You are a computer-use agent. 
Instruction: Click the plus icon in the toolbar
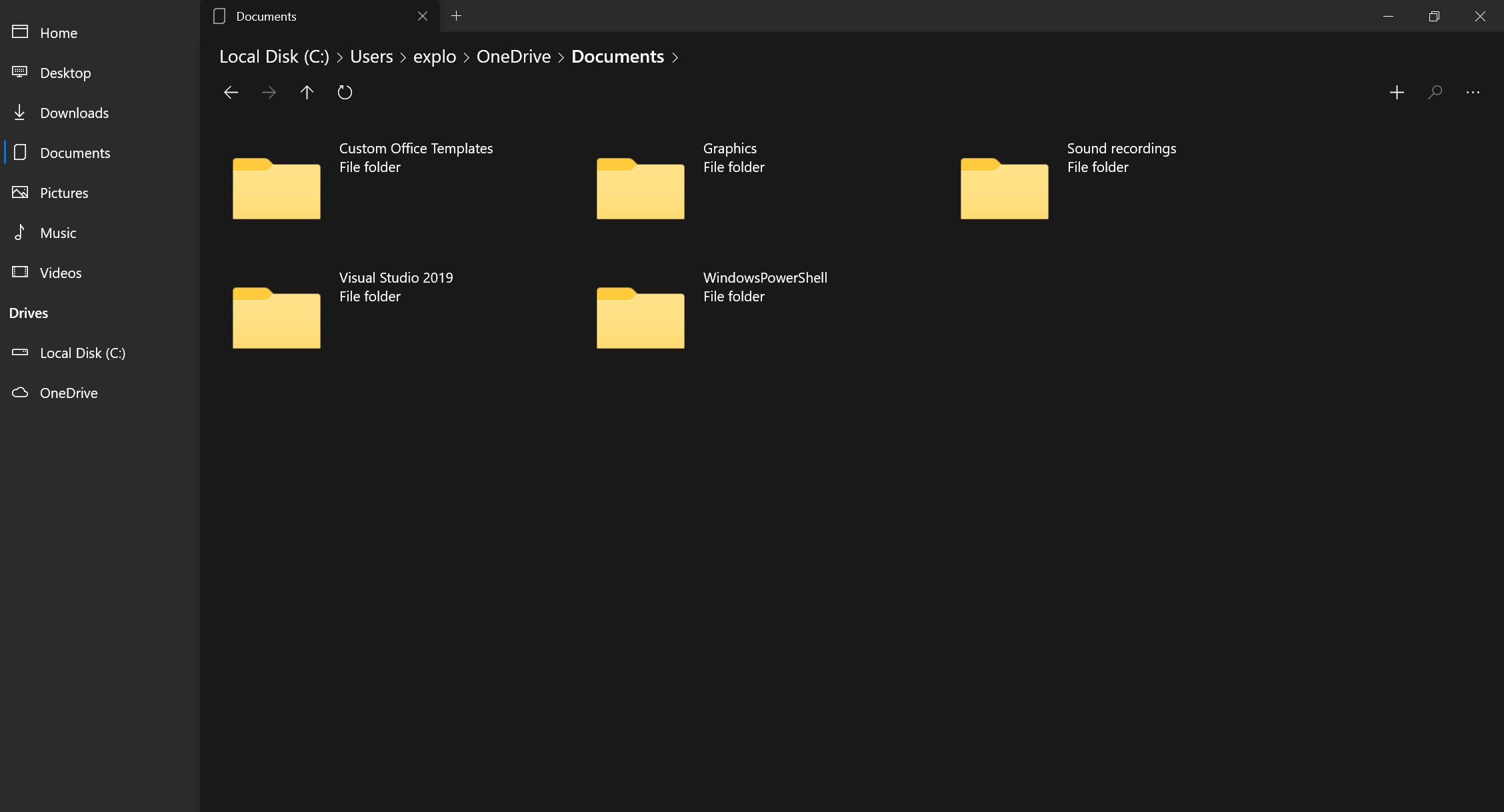(1397, 92)
